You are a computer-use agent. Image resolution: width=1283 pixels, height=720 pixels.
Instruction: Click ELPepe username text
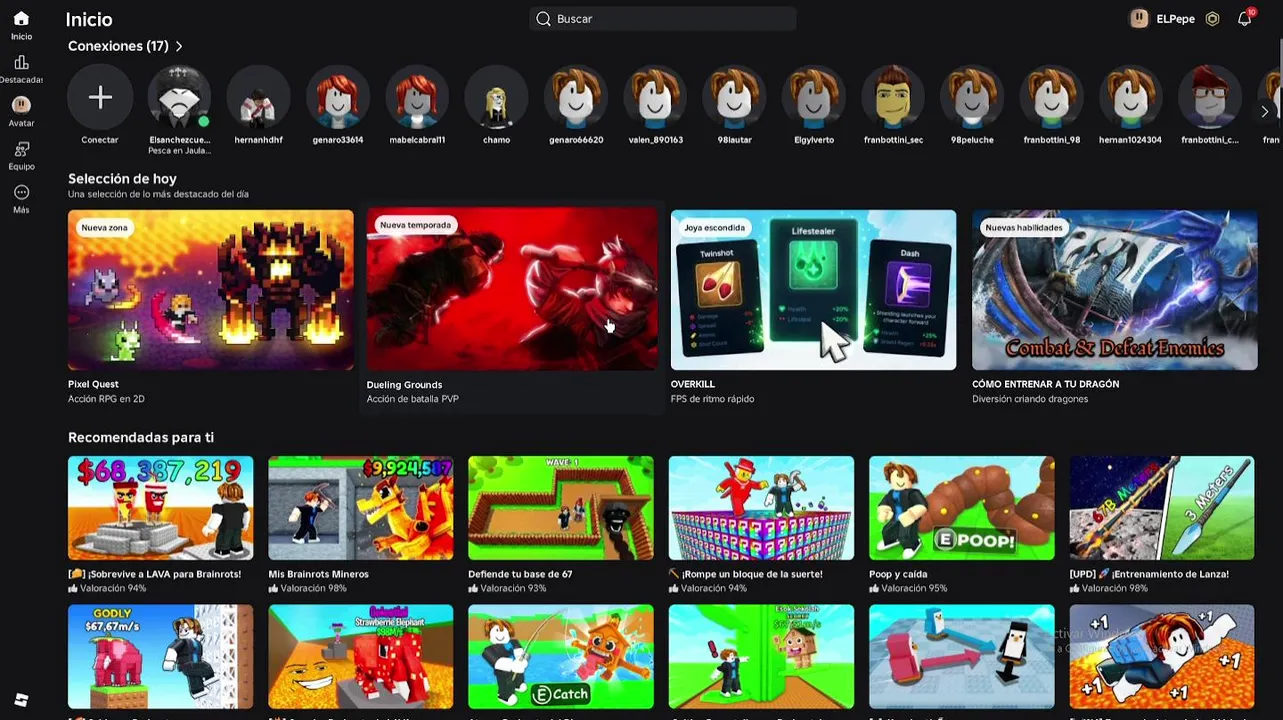pyautogui.click(x=1175, y=19)
